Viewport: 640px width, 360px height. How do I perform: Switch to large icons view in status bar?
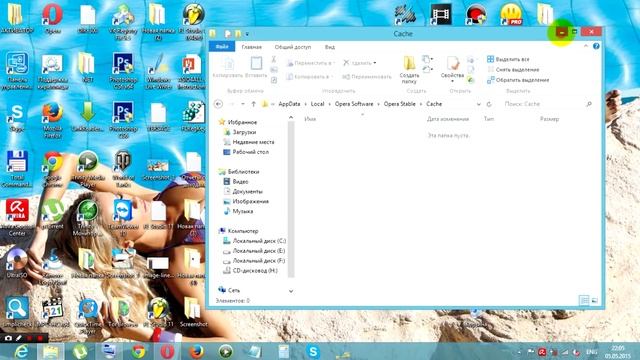click(594, 300)
